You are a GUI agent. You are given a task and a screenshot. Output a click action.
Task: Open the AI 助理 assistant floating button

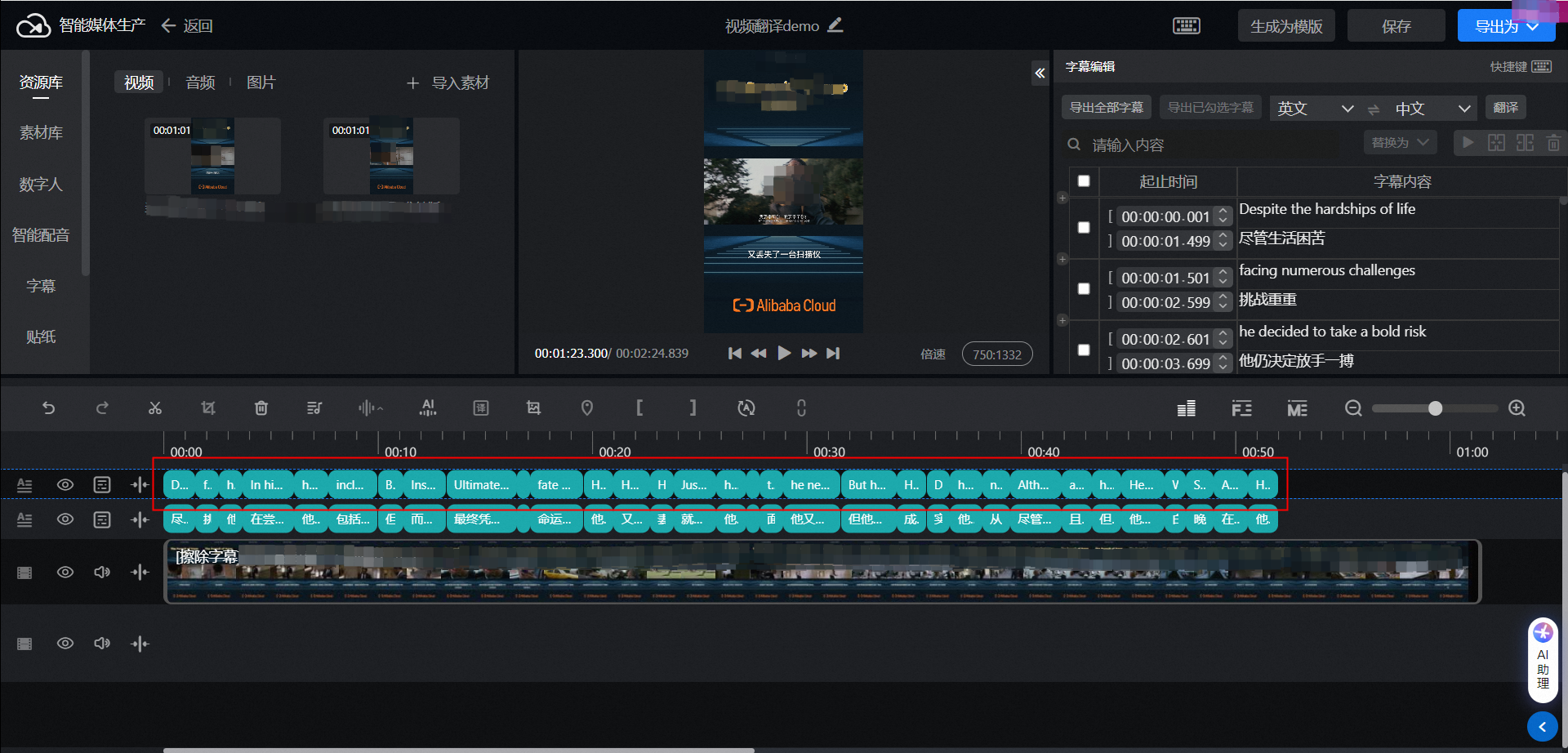(x=1543, y=660)
